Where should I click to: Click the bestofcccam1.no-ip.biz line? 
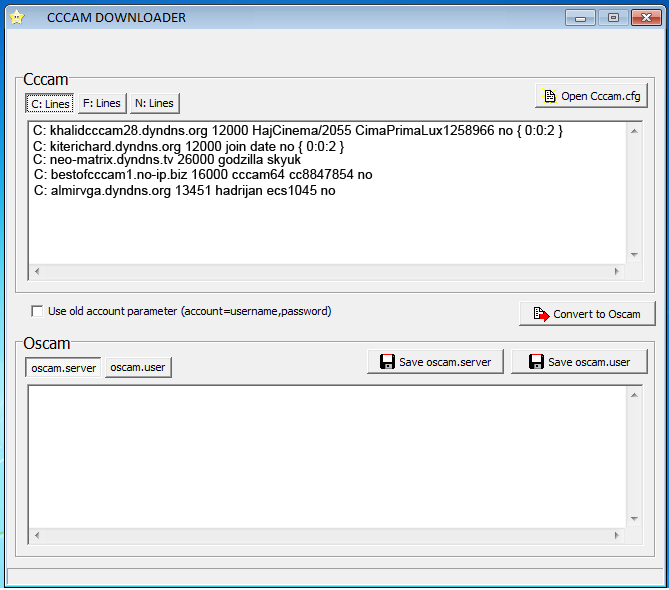click(x=203, y=174)
